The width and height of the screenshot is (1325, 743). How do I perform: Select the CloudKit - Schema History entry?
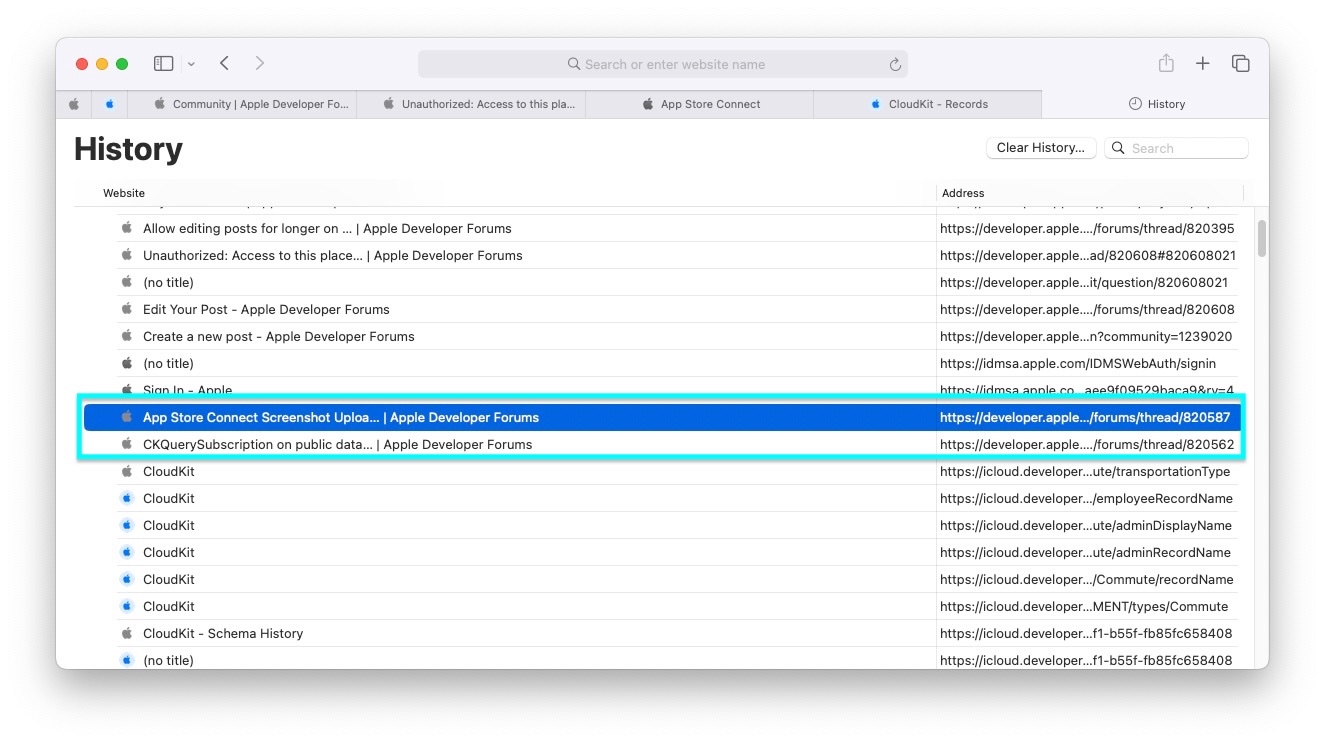223,633
